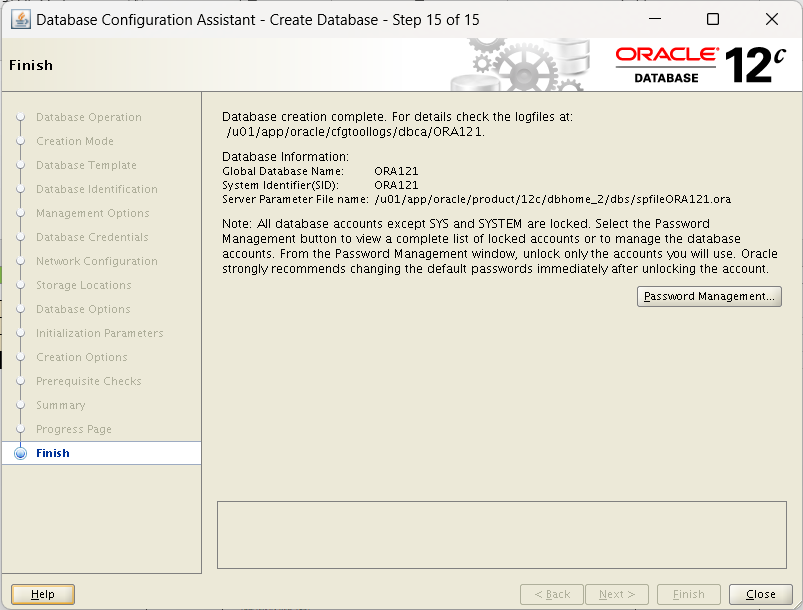Click the empty message text area at bottom
The width and height of the screenshot is (803, 610).
(502, 535)
